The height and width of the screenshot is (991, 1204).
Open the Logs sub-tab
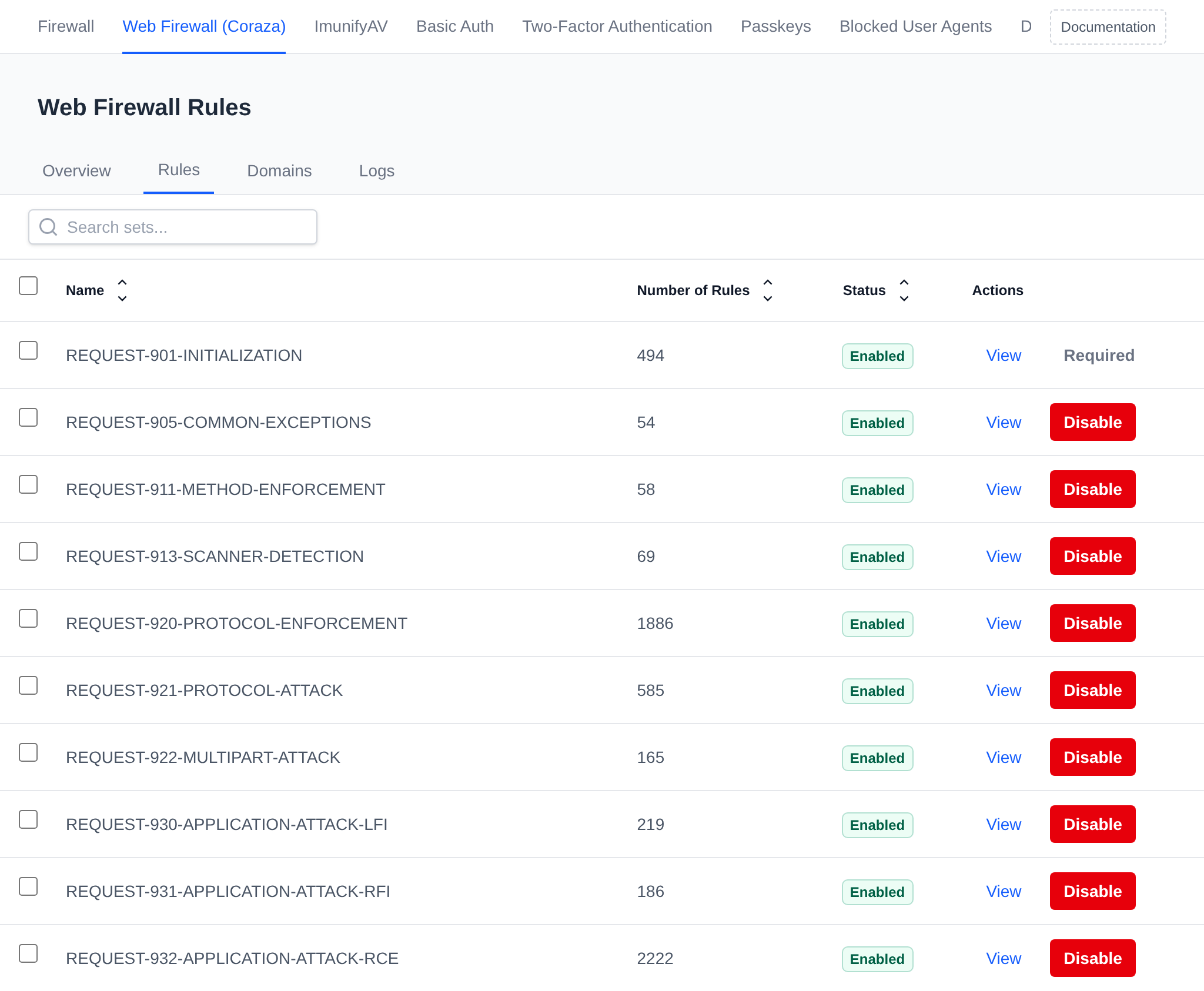point(377,171)
